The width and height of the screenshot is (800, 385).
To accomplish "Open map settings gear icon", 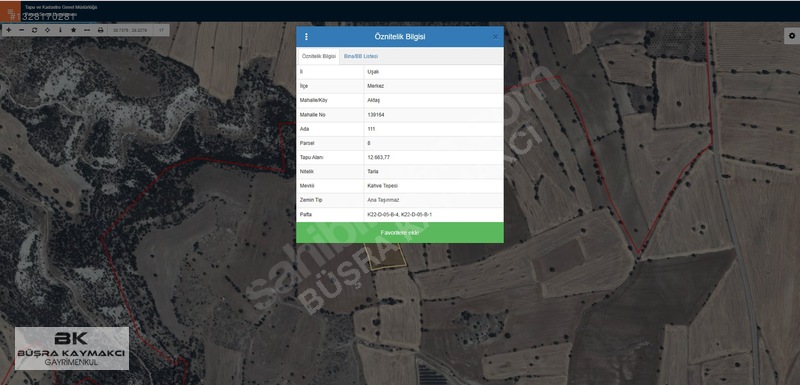I will [x=791, y=36].
